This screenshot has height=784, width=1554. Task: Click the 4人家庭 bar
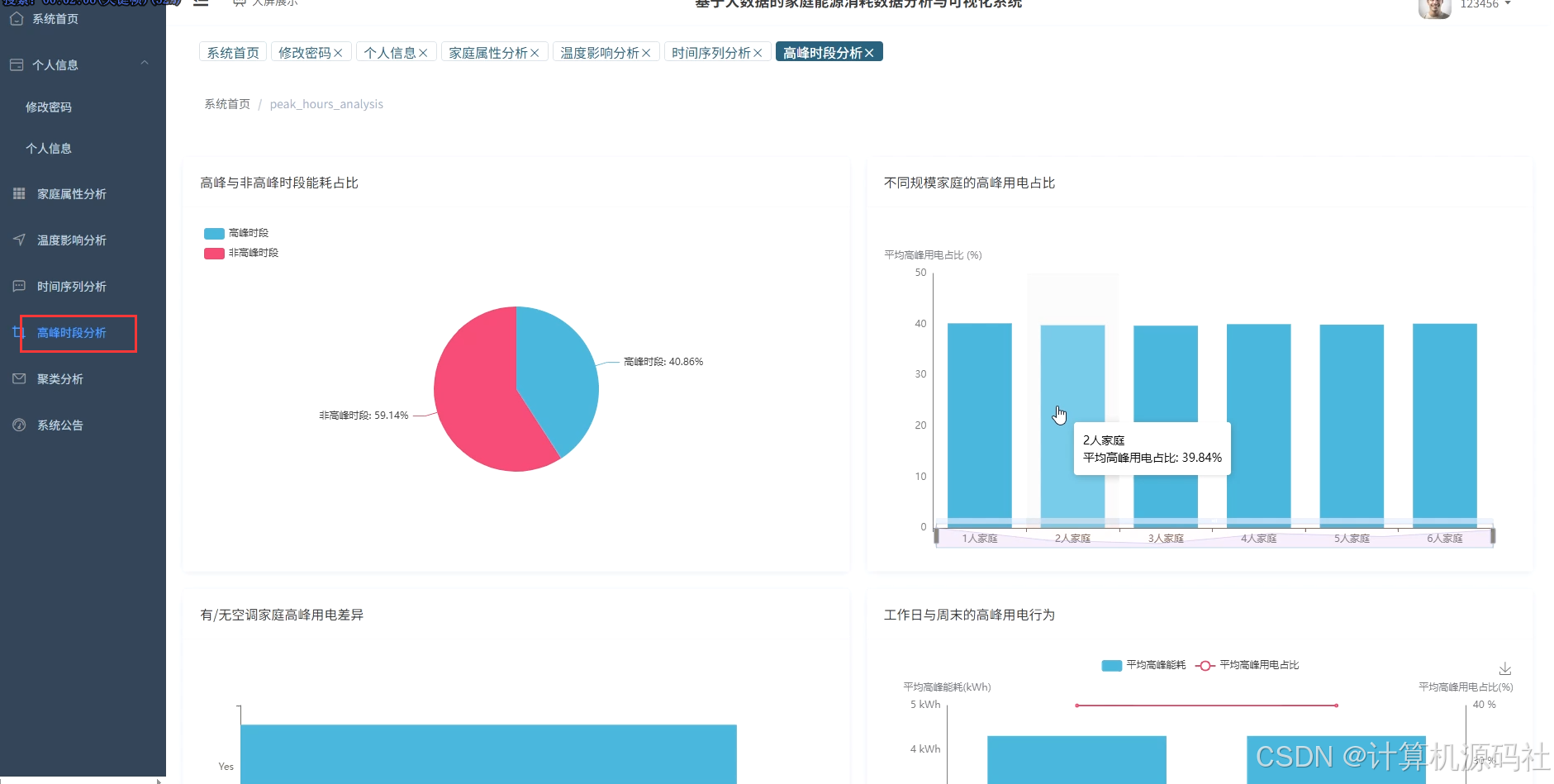coord(1259,425)
